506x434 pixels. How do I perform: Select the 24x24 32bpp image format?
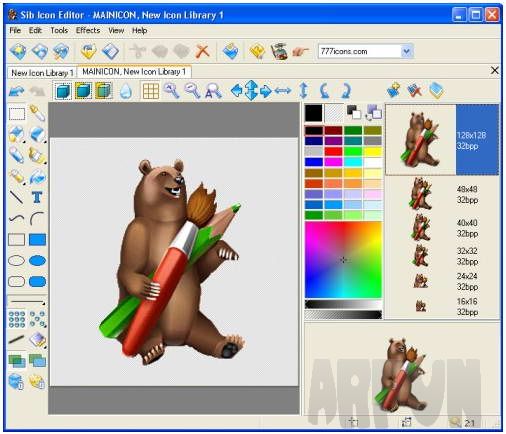pyautogui.click(x=442, y=281)
